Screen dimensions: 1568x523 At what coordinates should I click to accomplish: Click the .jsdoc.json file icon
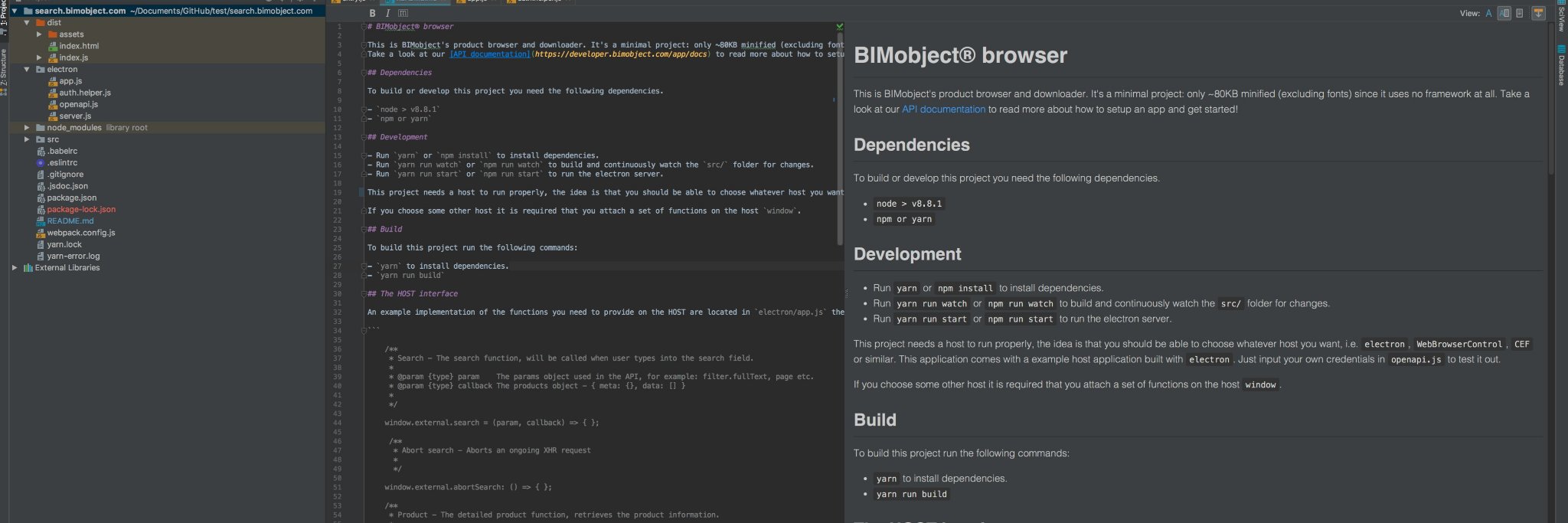point(41,186)
